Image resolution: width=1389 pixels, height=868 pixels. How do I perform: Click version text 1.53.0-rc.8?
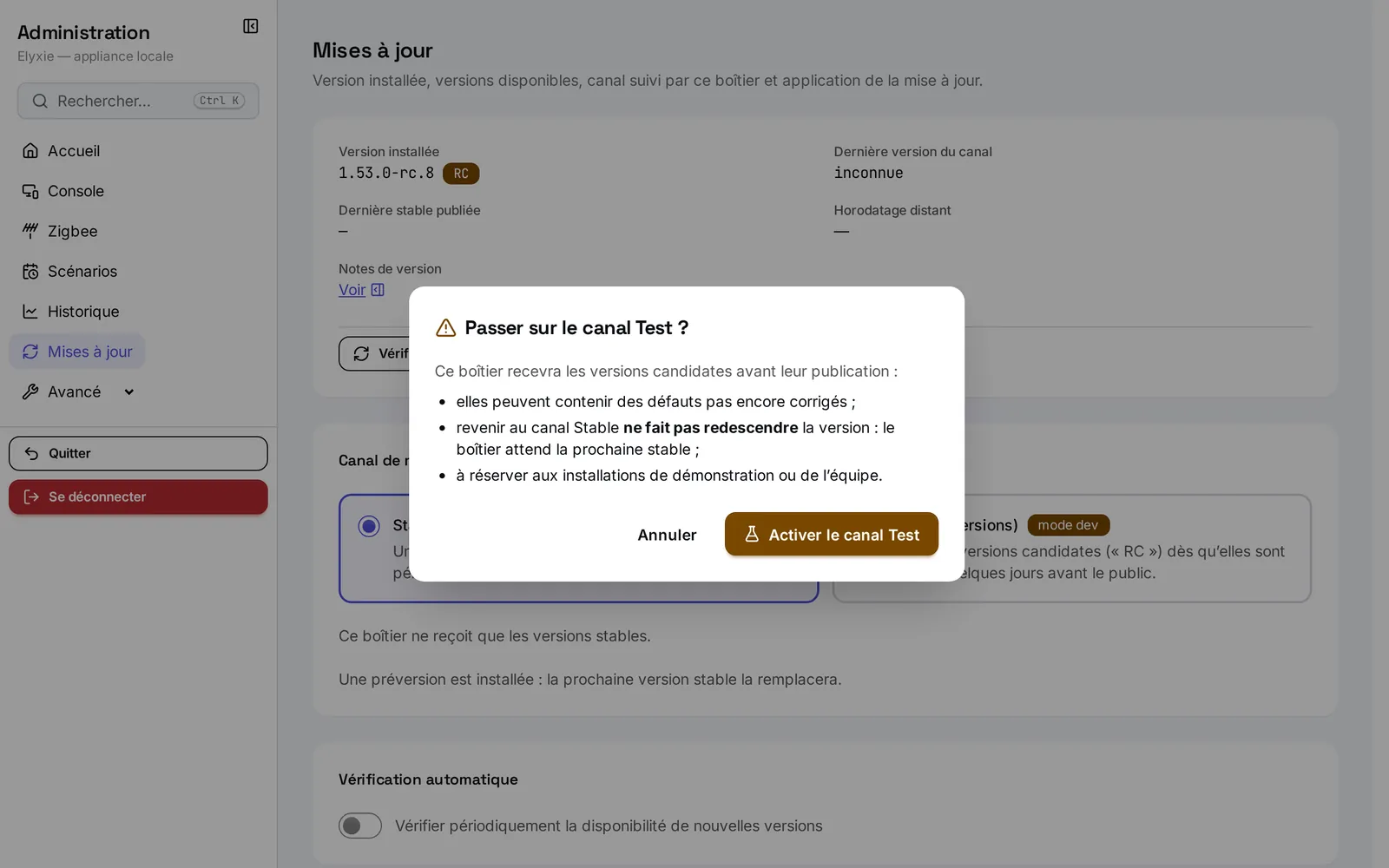coord(386,173)
